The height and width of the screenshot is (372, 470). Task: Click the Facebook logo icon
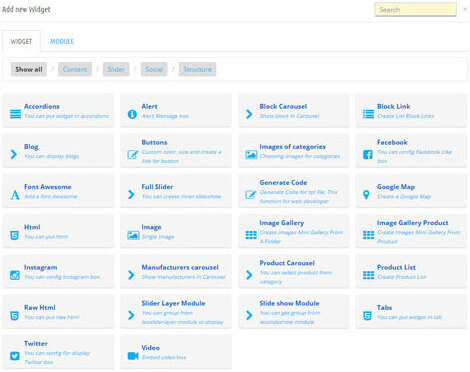[367, 154]
